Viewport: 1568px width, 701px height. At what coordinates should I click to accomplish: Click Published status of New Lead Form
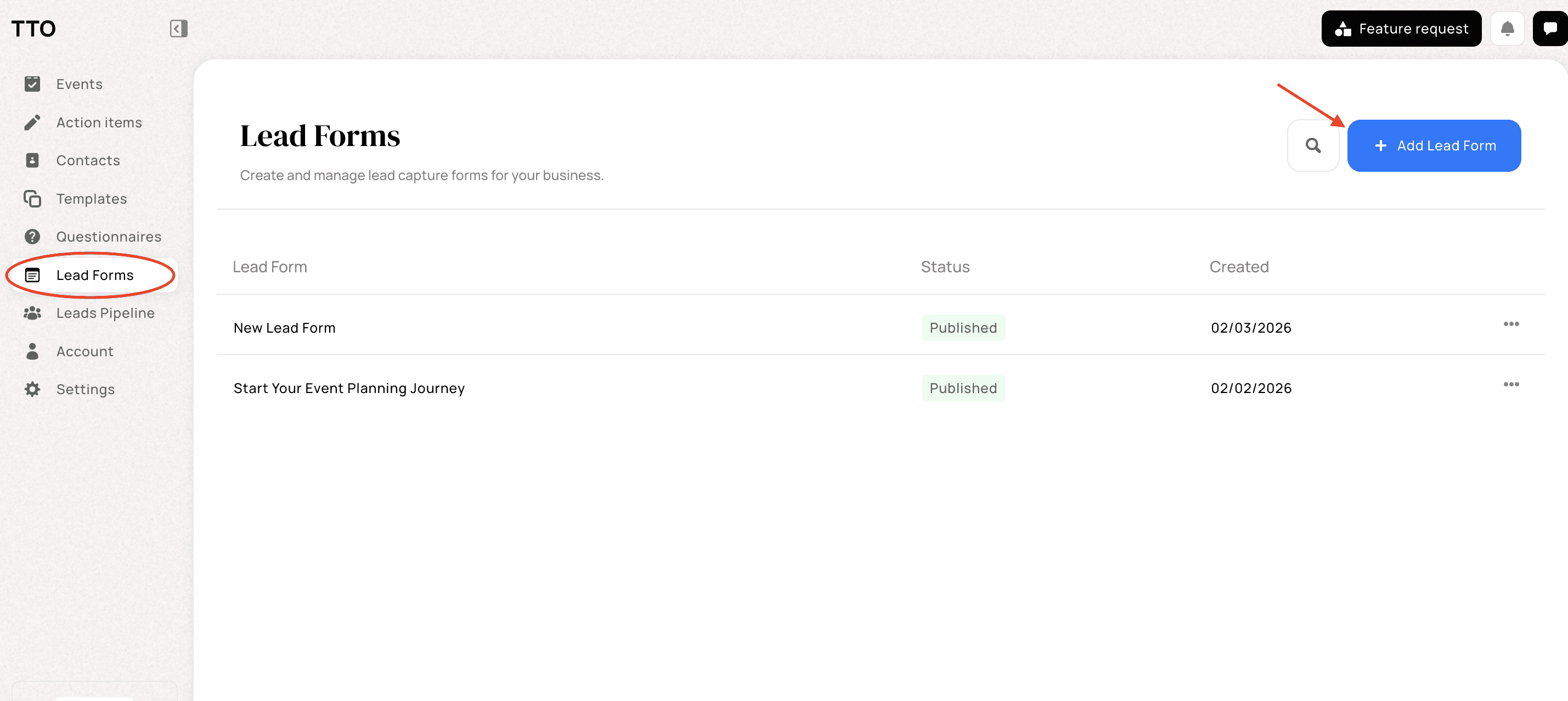point(963,328)
